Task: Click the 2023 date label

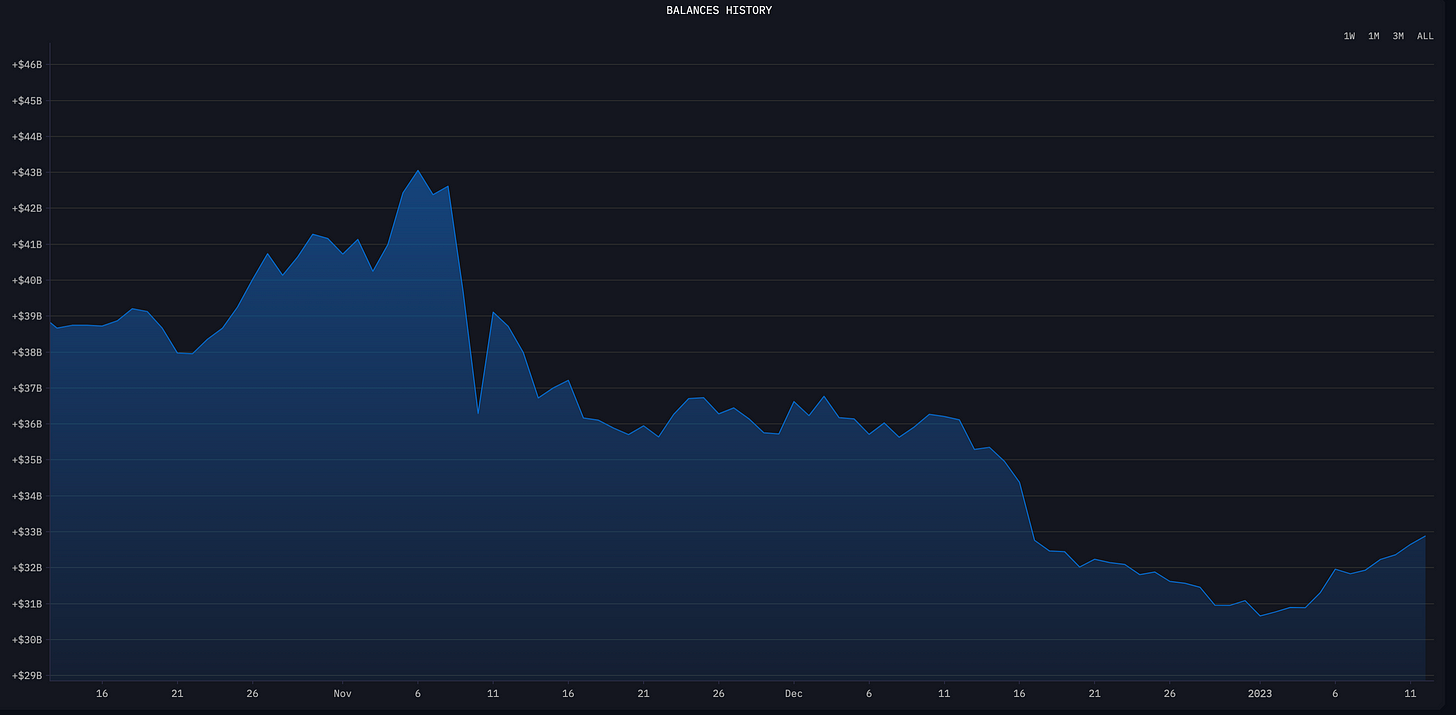Action: click(x=1260, y=694)
